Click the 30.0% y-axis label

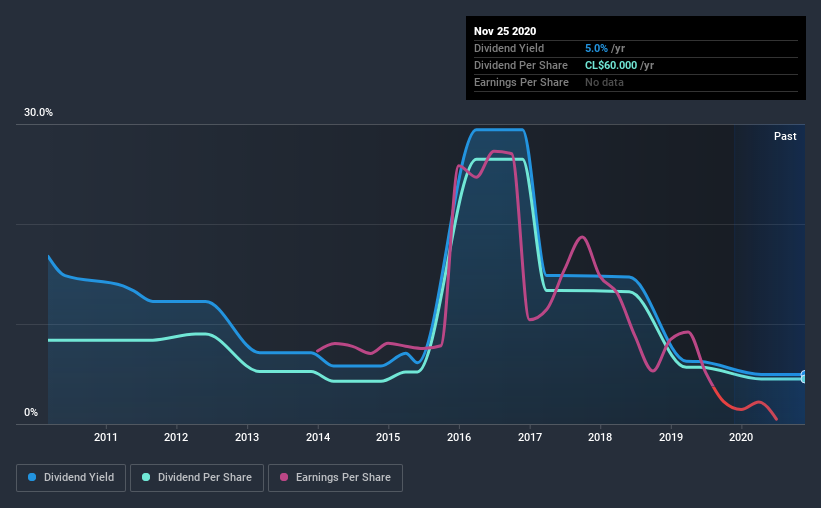tap(38, 112)
